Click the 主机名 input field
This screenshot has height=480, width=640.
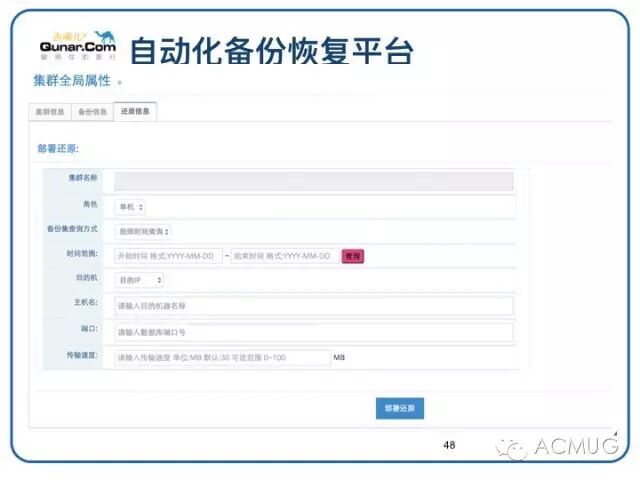(x=313, y=306)
